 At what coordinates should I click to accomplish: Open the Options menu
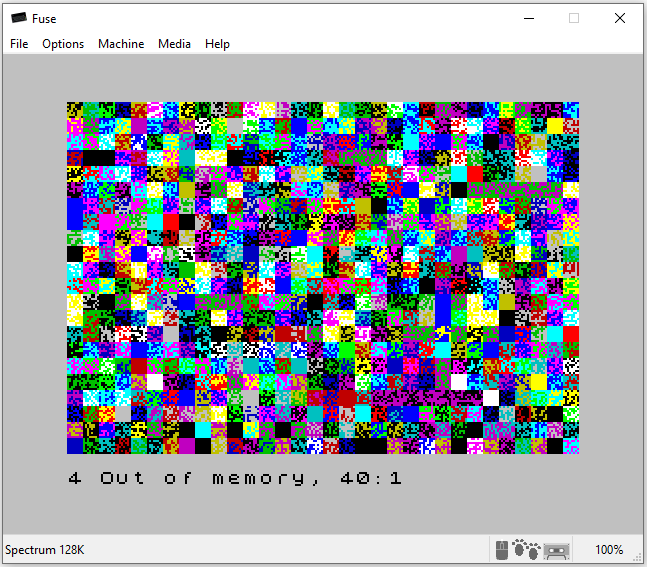point(63,44)
